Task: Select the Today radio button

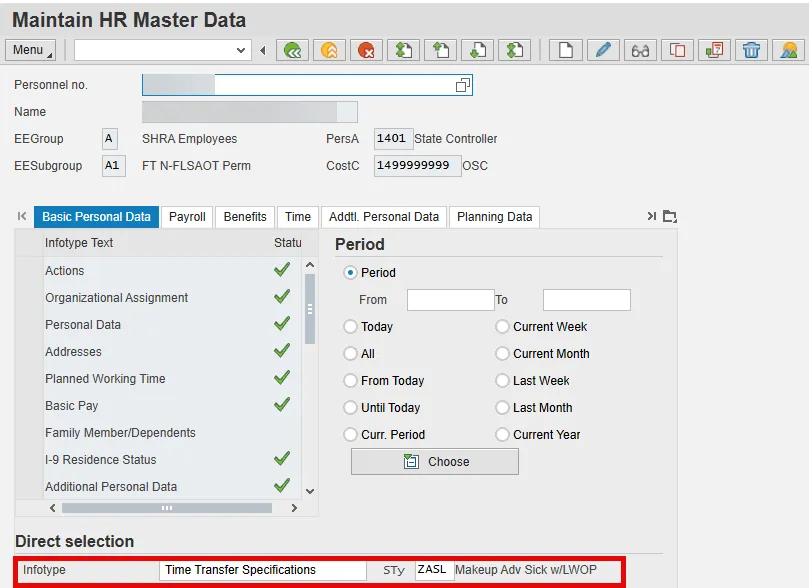Action: pyautogui.click(x=350, y=326)
